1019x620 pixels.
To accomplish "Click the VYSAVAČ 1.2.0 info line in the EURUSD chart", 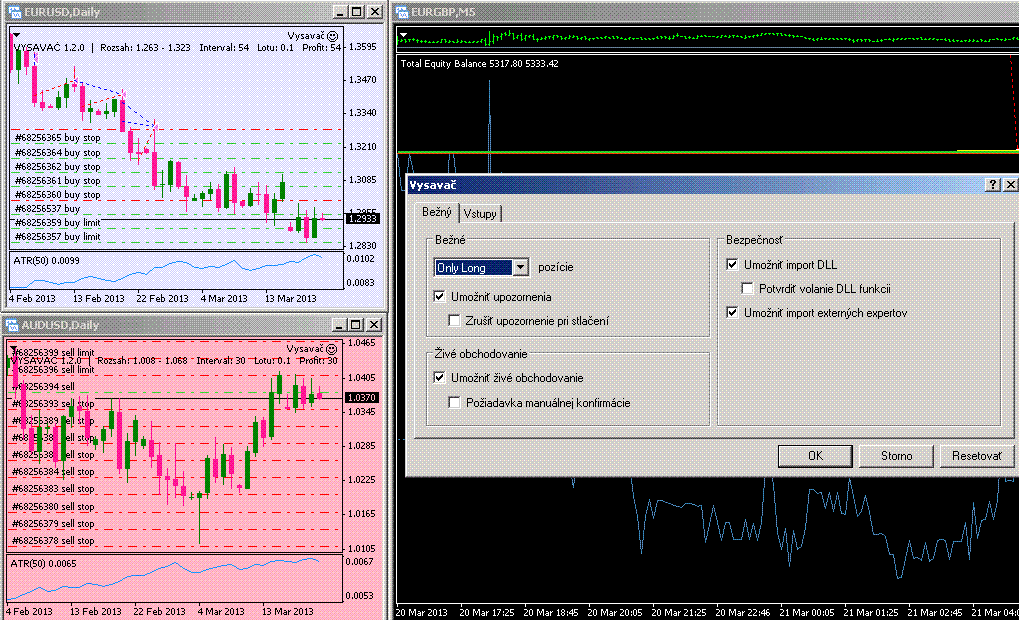I will point(177,47).
